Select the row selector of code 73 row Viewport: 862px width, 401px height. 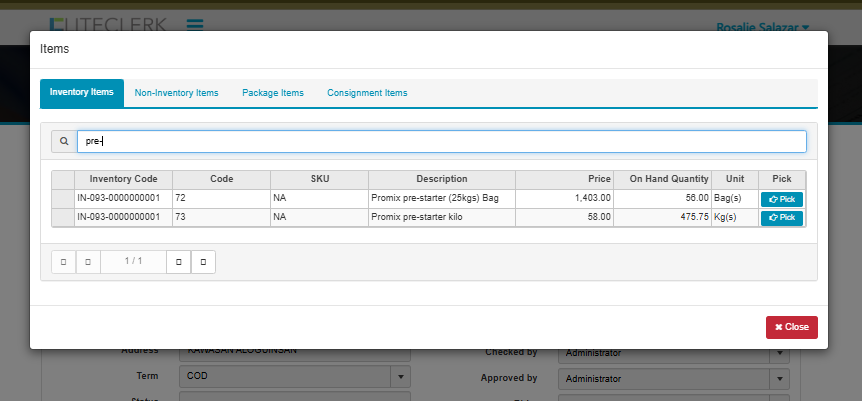click(63, 217)
